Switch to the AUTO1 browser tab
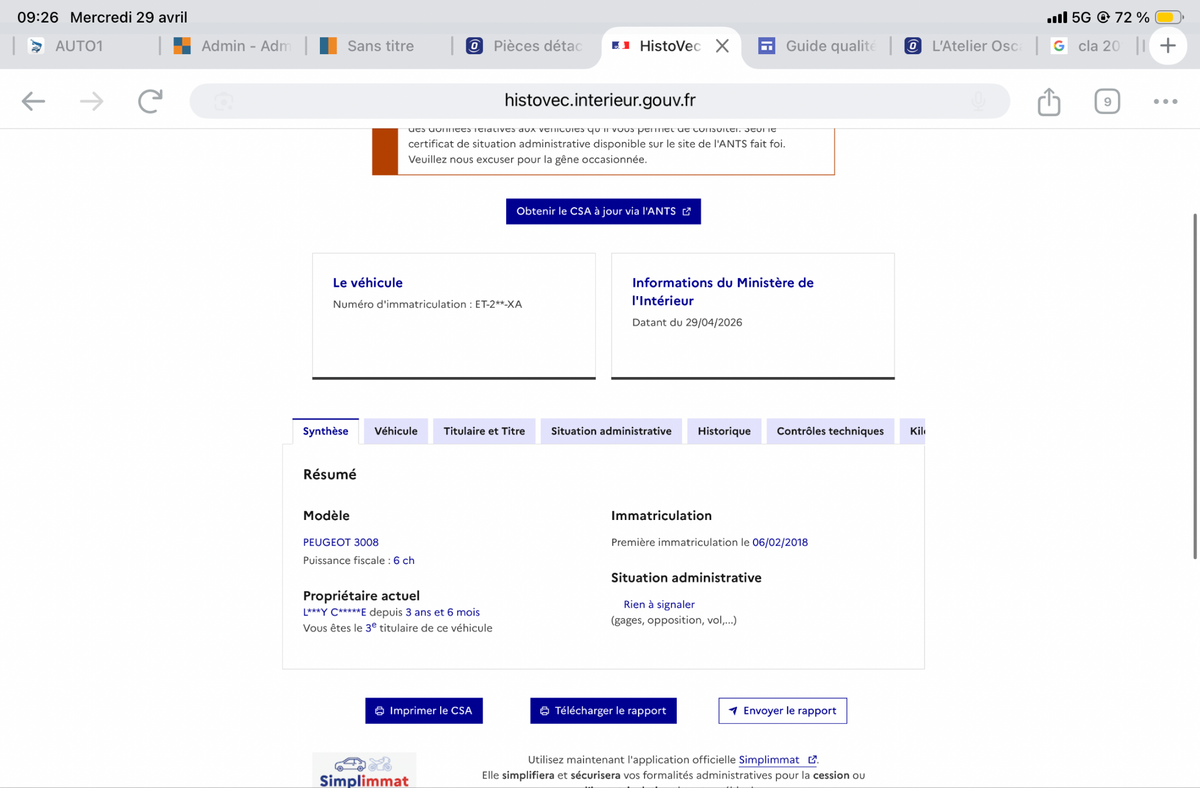The width and height of the screenshot is (1200, 788). tap(80, 46)
